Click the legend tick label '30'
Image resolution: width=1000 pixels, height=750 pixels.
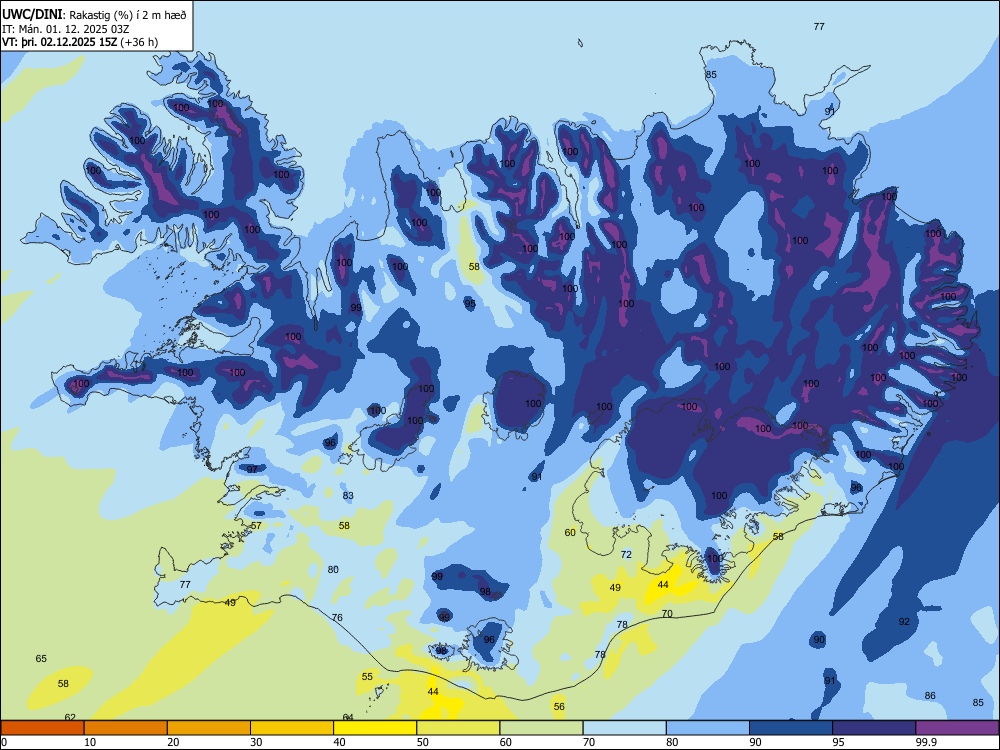[x=256, y=742]
